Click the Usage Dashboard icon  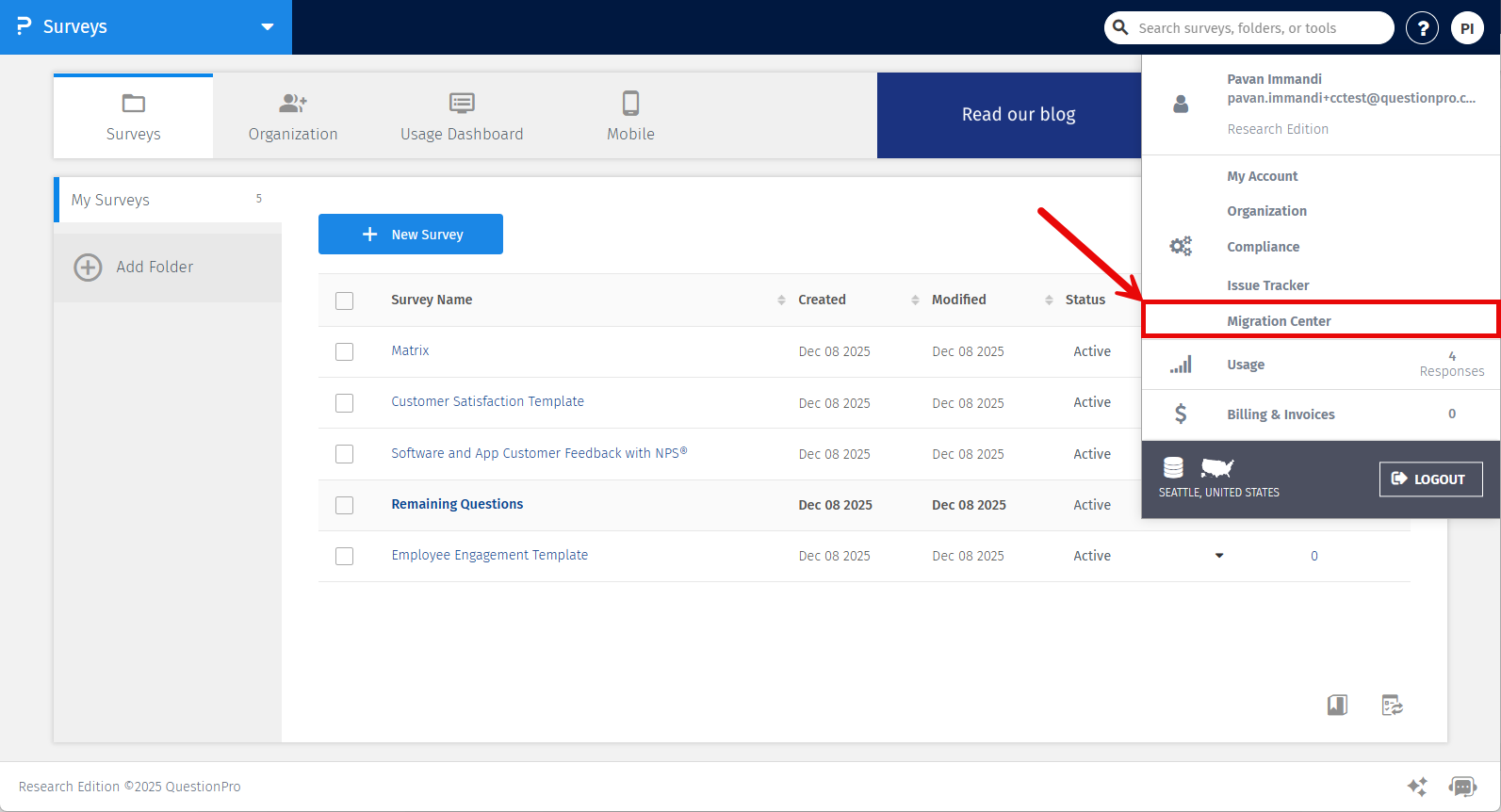coord(462,104)
